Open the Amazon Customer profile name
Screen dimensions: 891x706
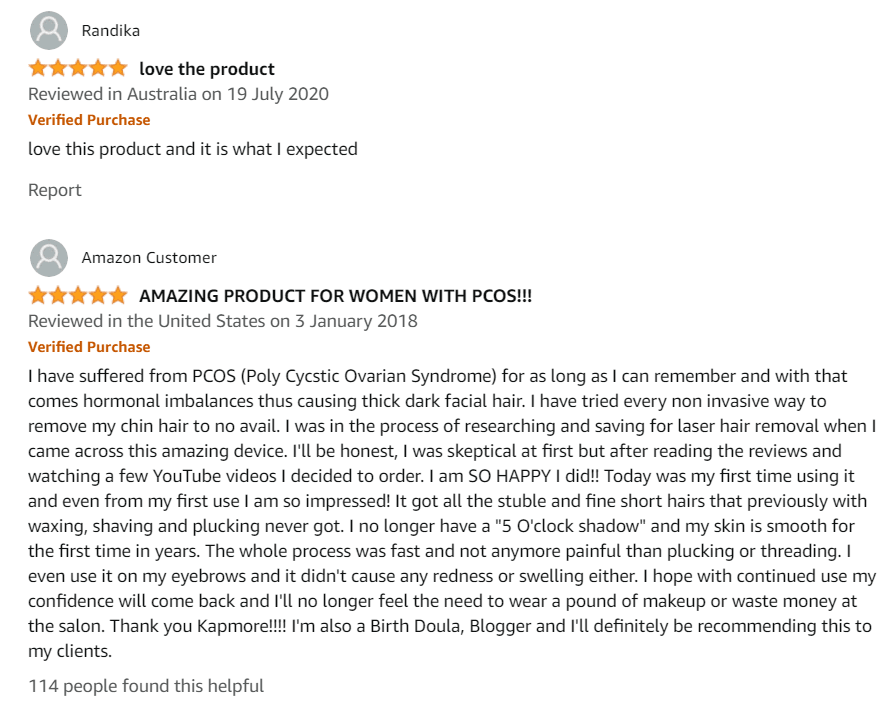point(149,258)
